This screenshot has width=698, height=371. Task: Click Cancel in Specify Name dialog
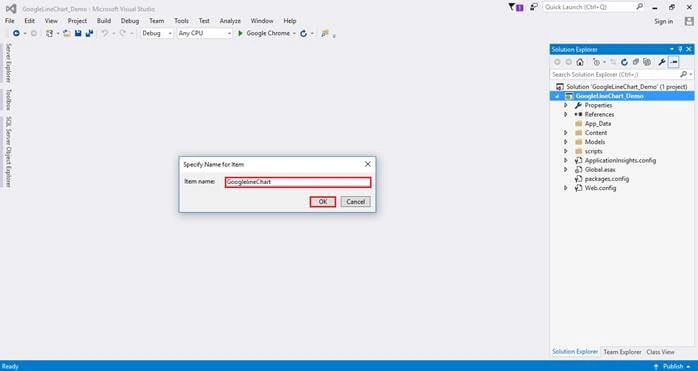(x=356, y=202)
